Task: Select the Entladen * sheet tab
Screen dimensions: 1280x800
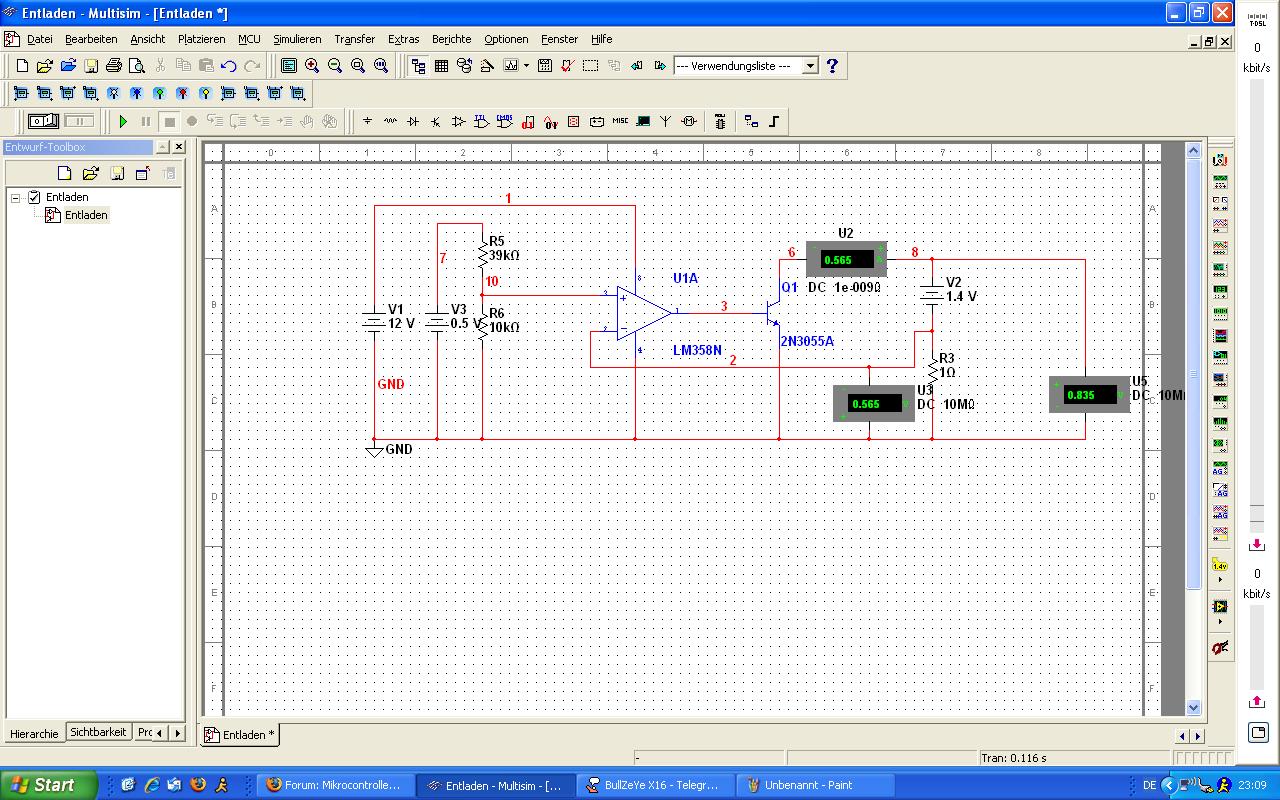Action: [239, 734]
